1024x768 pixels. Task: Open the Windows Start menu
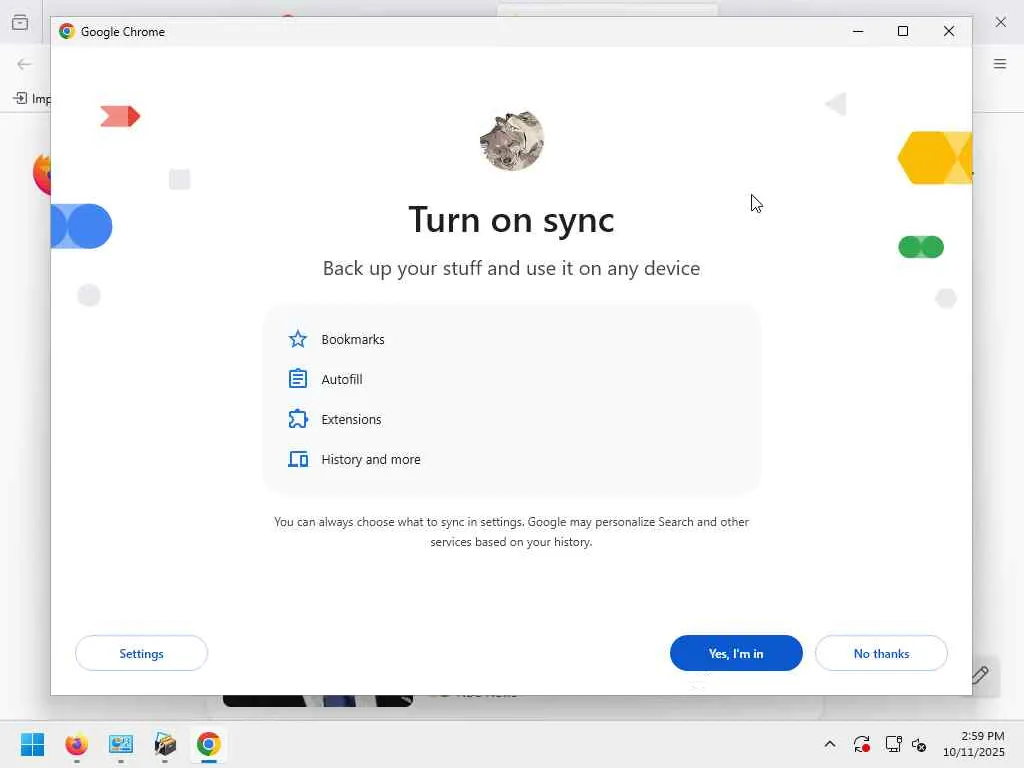click(32, 744)
